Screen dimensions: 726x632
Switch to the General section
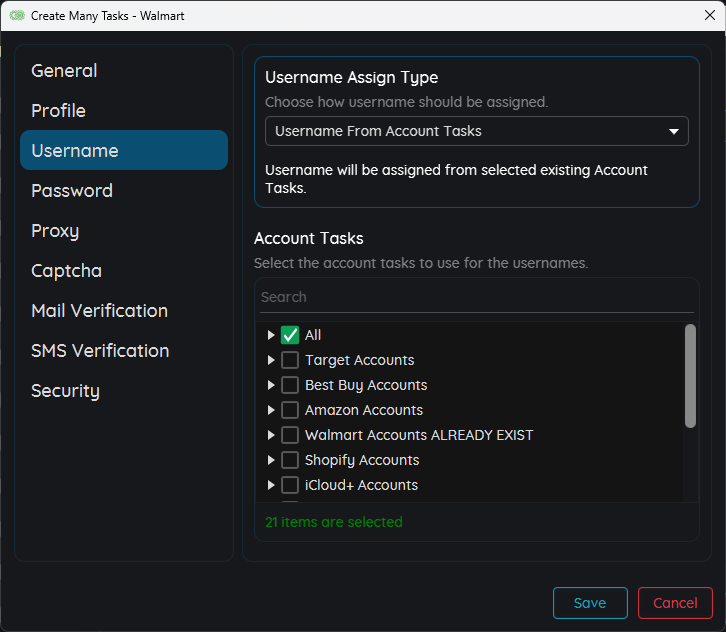(64, 71)
